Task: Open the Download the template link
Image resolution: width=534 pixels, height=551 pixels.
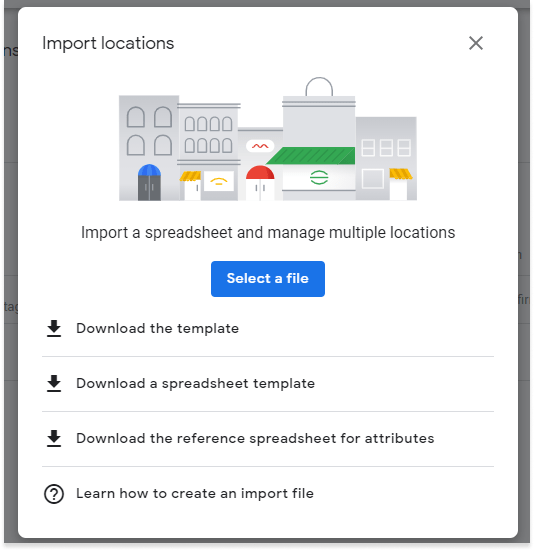Action: point(157,329)
